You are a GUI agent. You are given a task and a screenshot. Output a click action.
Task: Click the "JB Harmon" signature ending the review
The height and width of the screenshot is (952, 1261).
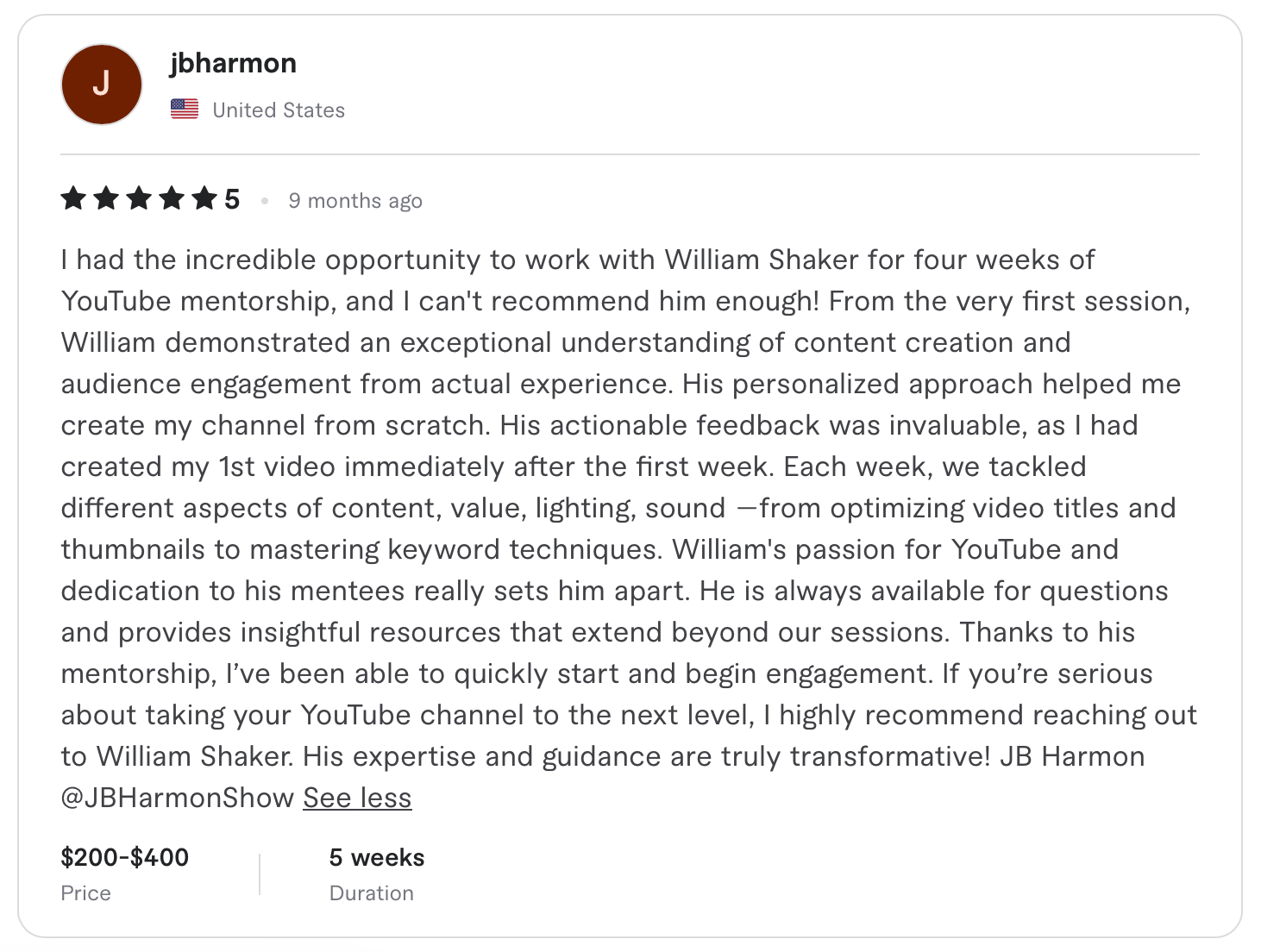[x=1072, y=756]
